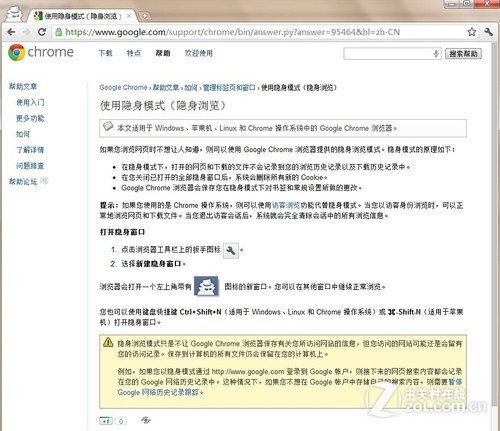Click Google Chrome breadcrumb link
The height and width of the screenshot is (431, 500).
pyautogui.click(x=123, y=88)
